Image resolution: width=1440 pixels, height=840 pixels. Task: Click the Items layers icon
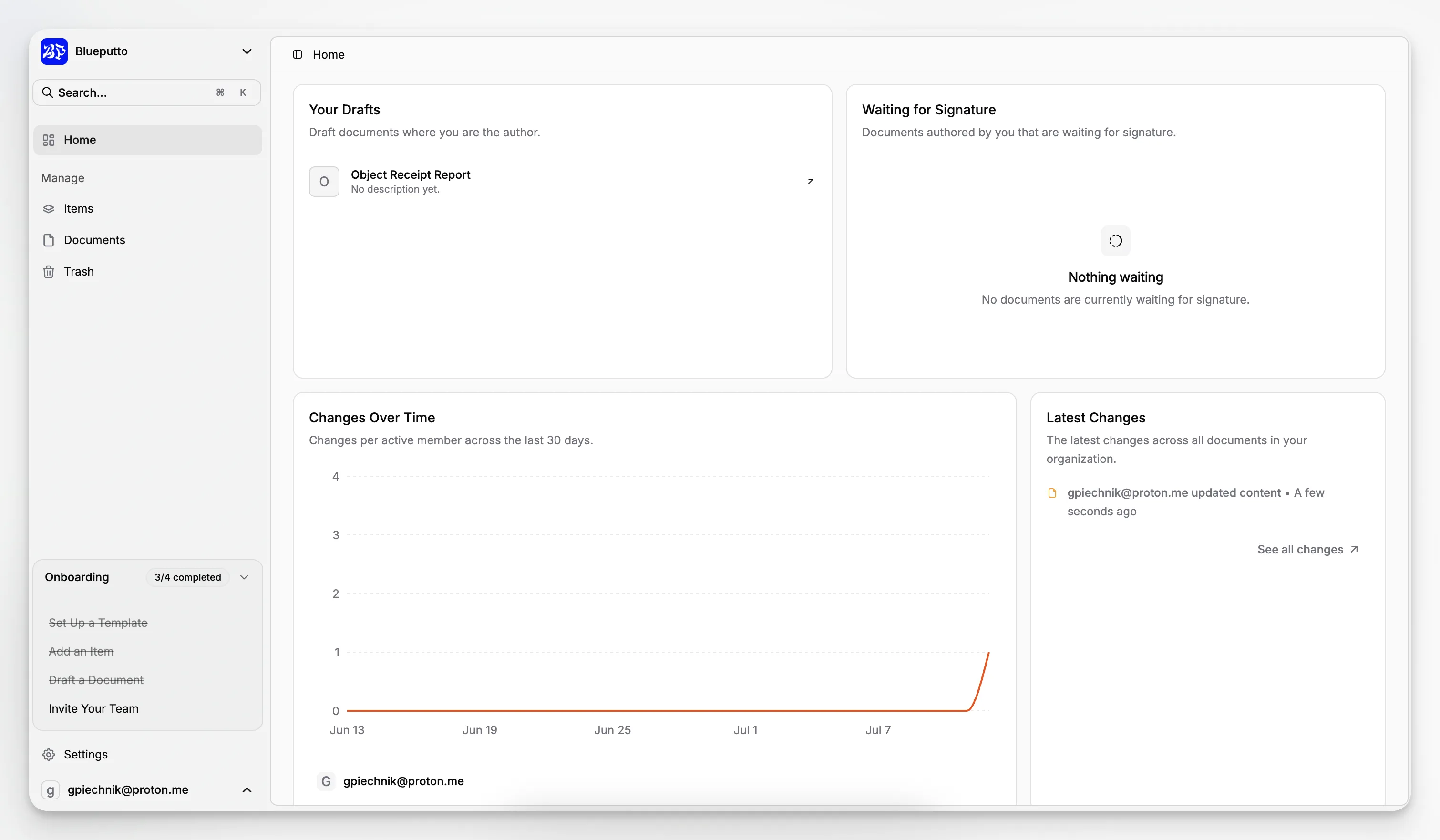pos(49,209)
